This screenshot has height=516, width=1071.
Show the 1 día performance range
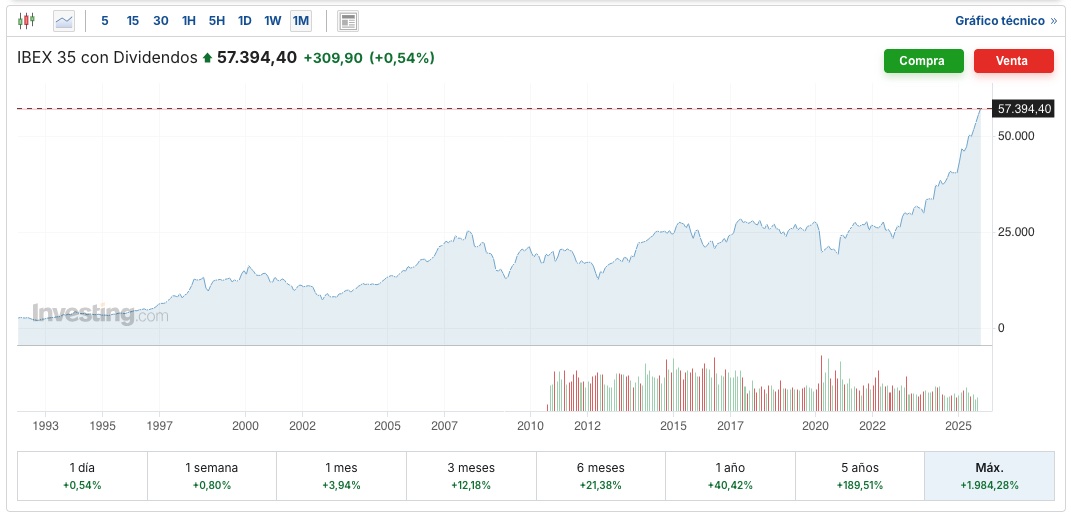tap(83, 476)
